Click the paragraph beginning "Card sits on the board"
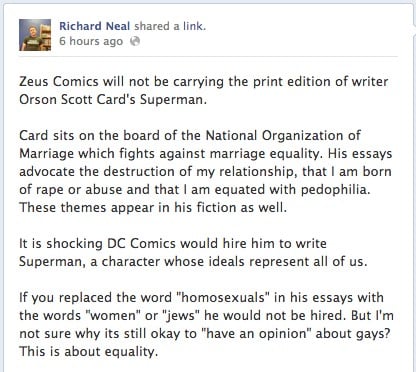 click(x=206, y=171)
